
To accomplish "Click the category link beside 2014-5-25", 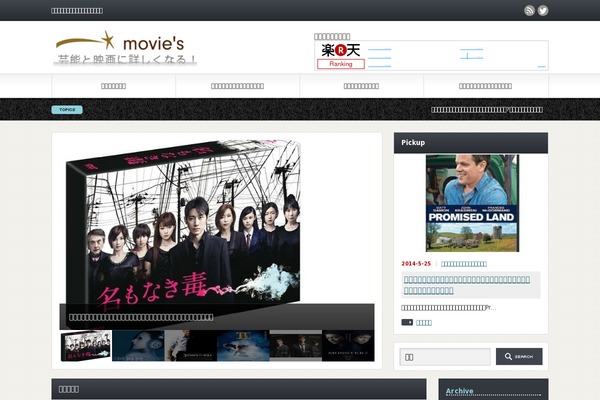I will tap(464, 264).
